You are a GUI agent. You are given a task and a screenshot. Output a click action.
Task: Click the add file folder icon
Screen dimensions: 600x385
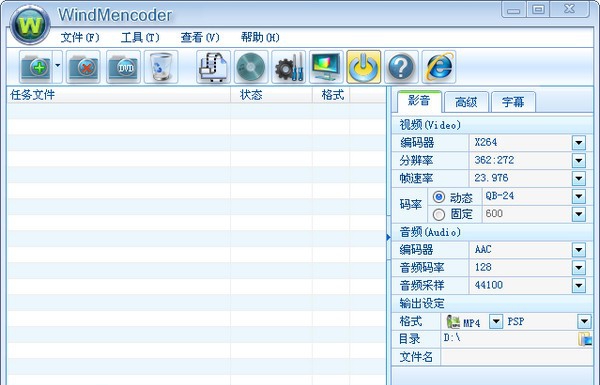36,67
